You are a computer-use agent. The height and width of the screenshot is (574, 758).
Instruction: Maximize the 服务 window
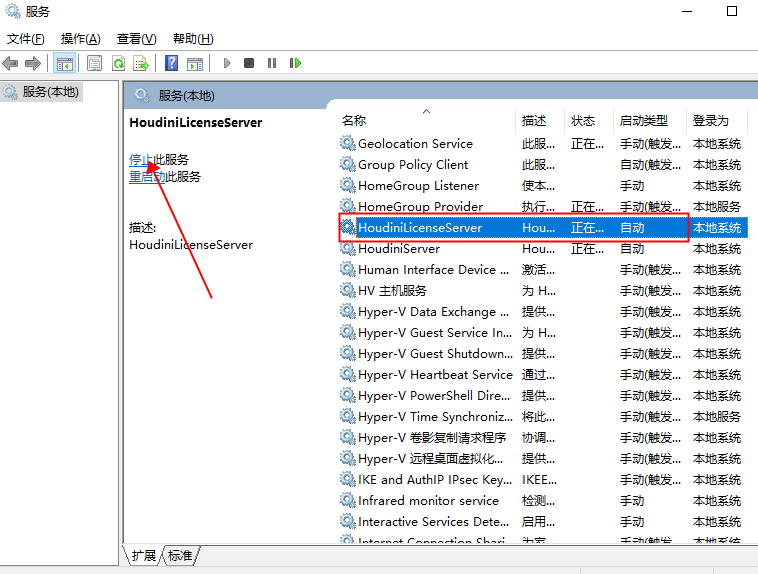pos(732,11)
